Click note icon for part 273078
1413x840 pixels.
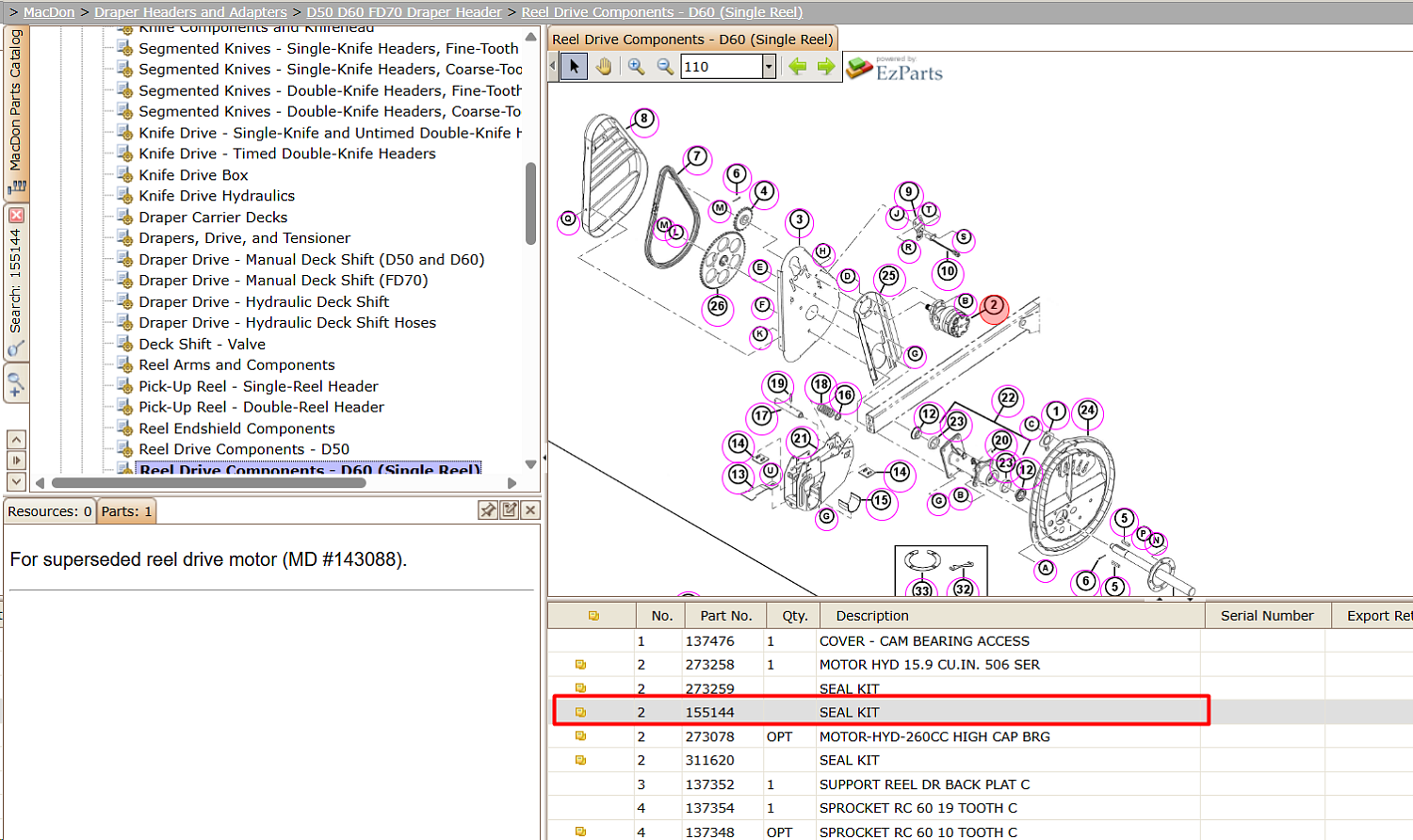pyautogui.click(x=580, y=736)
